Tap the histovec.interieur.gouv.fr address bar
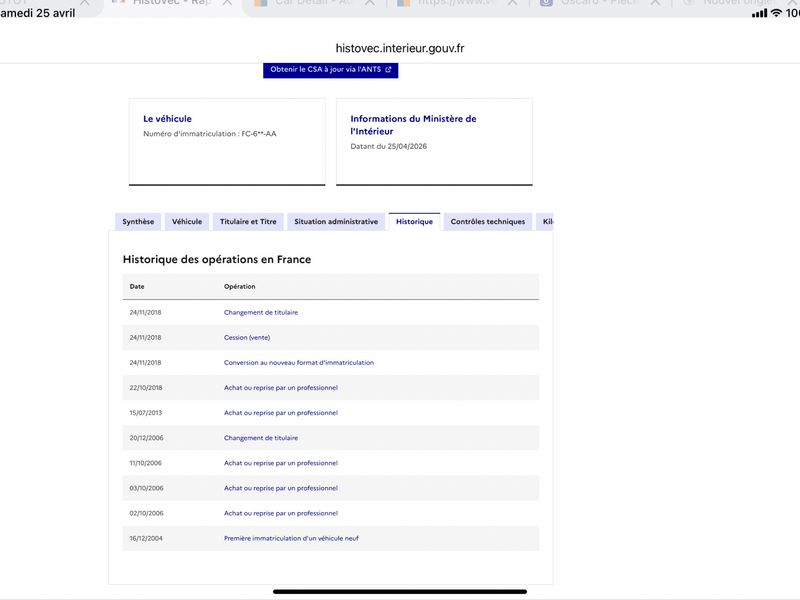This screenshot has height=600, width=800. [400, 48]
